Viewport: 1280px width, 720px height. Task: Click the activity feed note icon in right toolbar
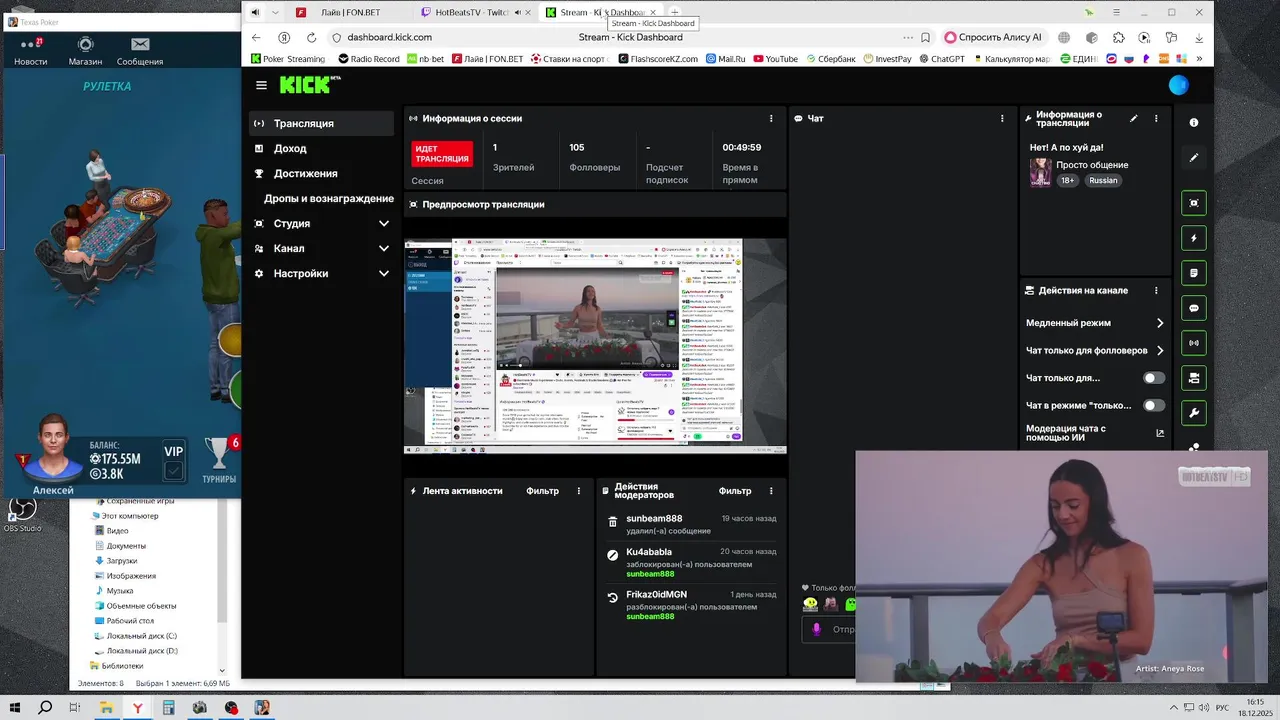[1194, 273]
